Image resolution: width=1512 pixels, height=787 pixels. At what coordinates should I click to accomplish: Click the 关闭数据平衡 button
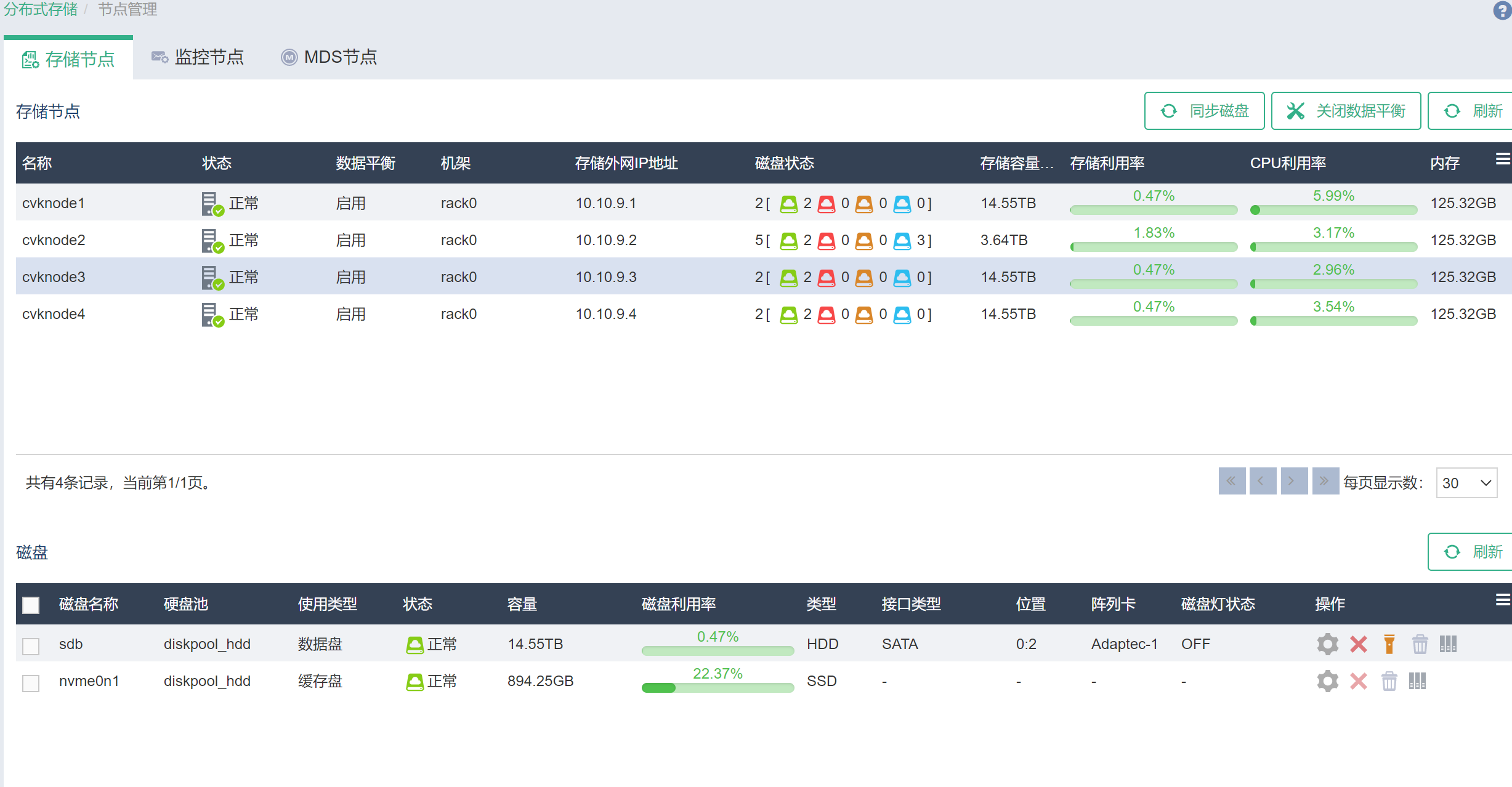(1346, 111)
